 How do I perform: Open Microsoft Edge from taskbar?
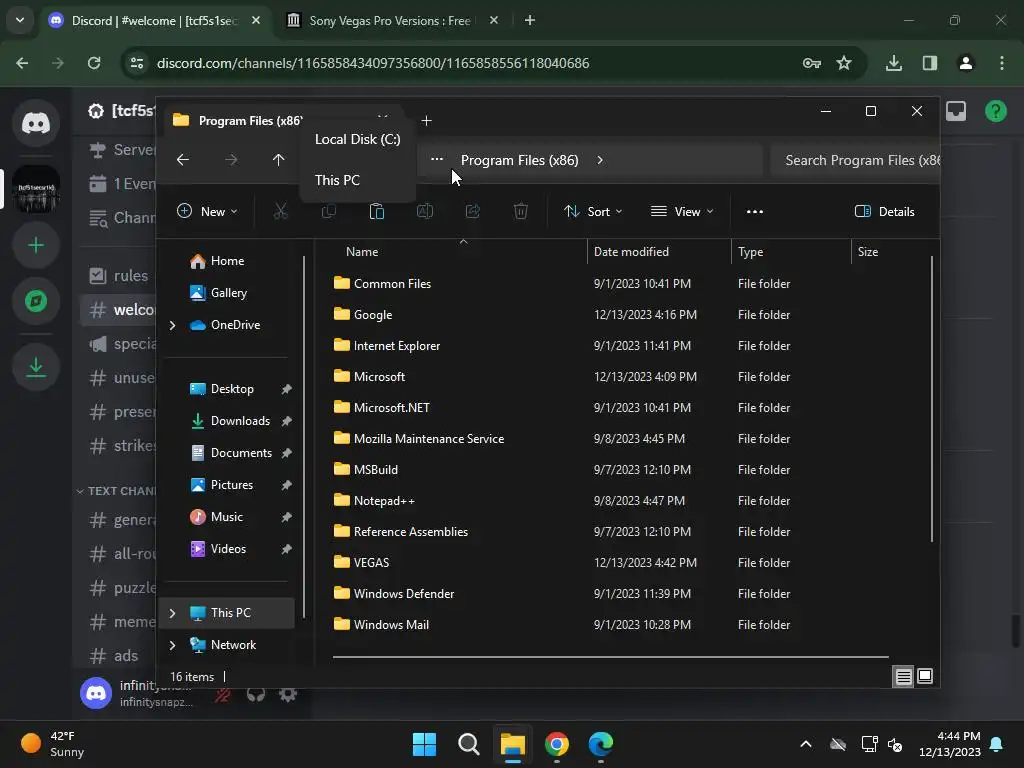tap(601, 744)
